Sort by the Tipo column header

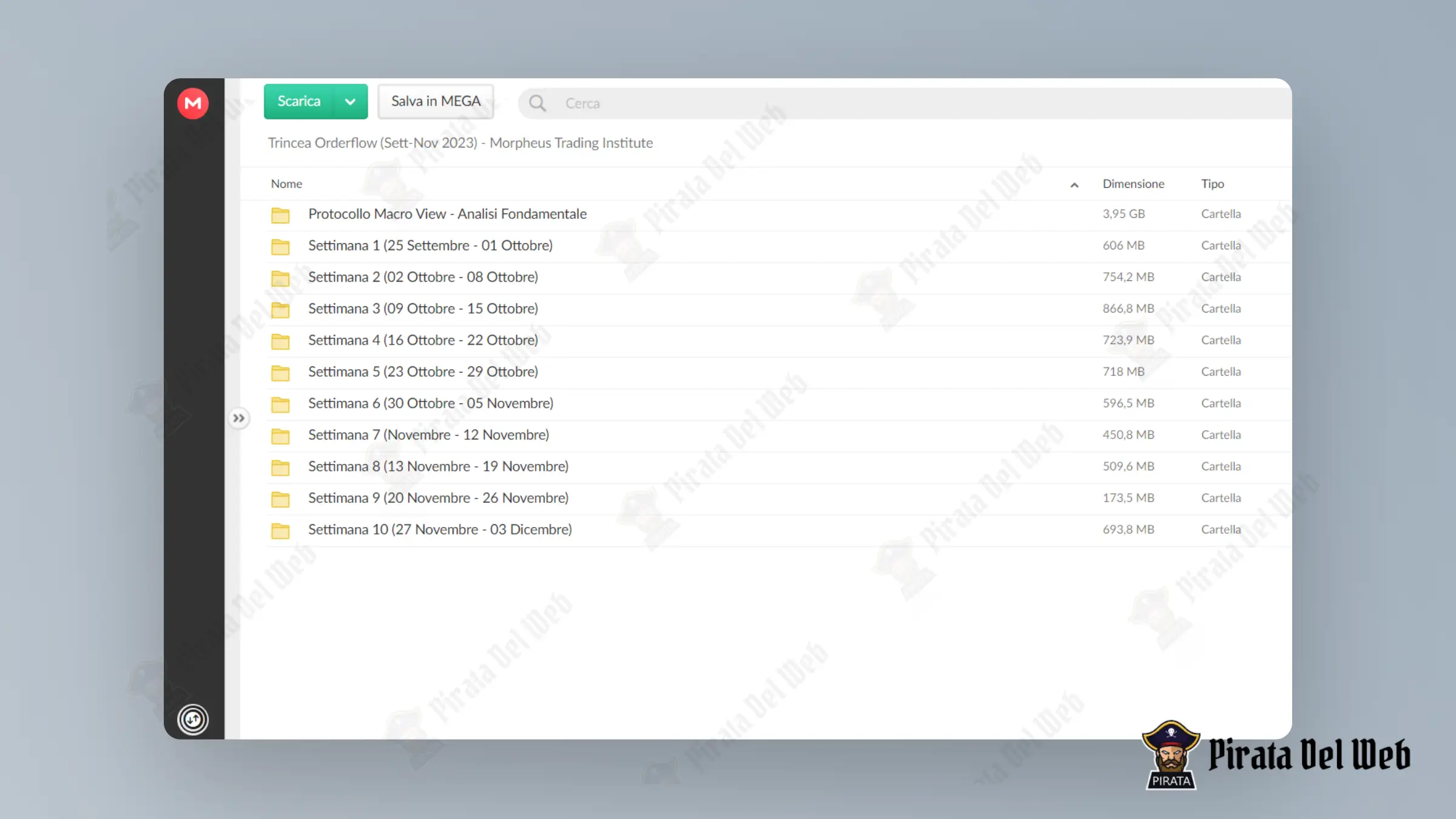tap(1213, 184)
